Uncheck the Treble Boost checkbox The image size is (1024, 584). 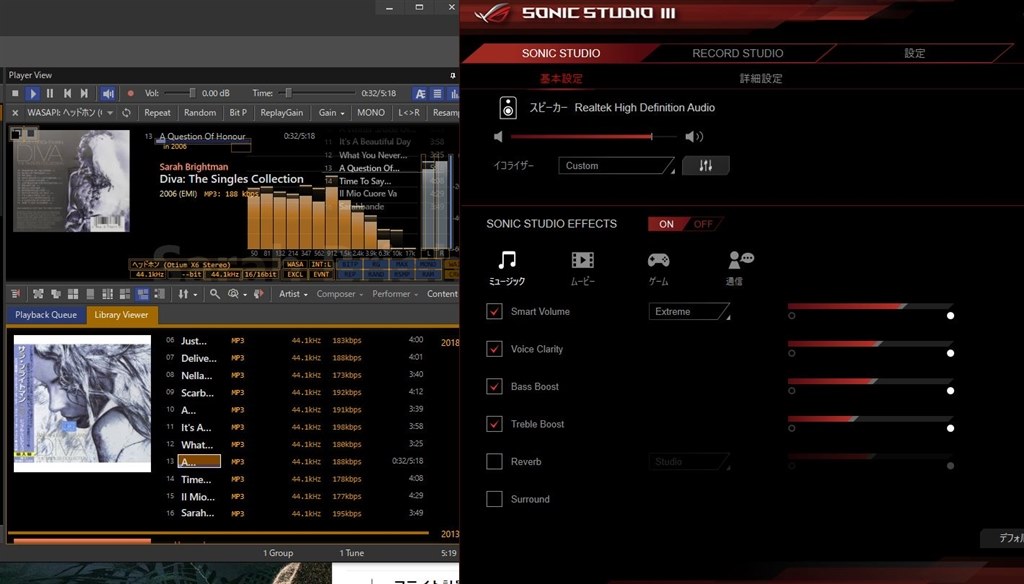[x=494, y=424]
